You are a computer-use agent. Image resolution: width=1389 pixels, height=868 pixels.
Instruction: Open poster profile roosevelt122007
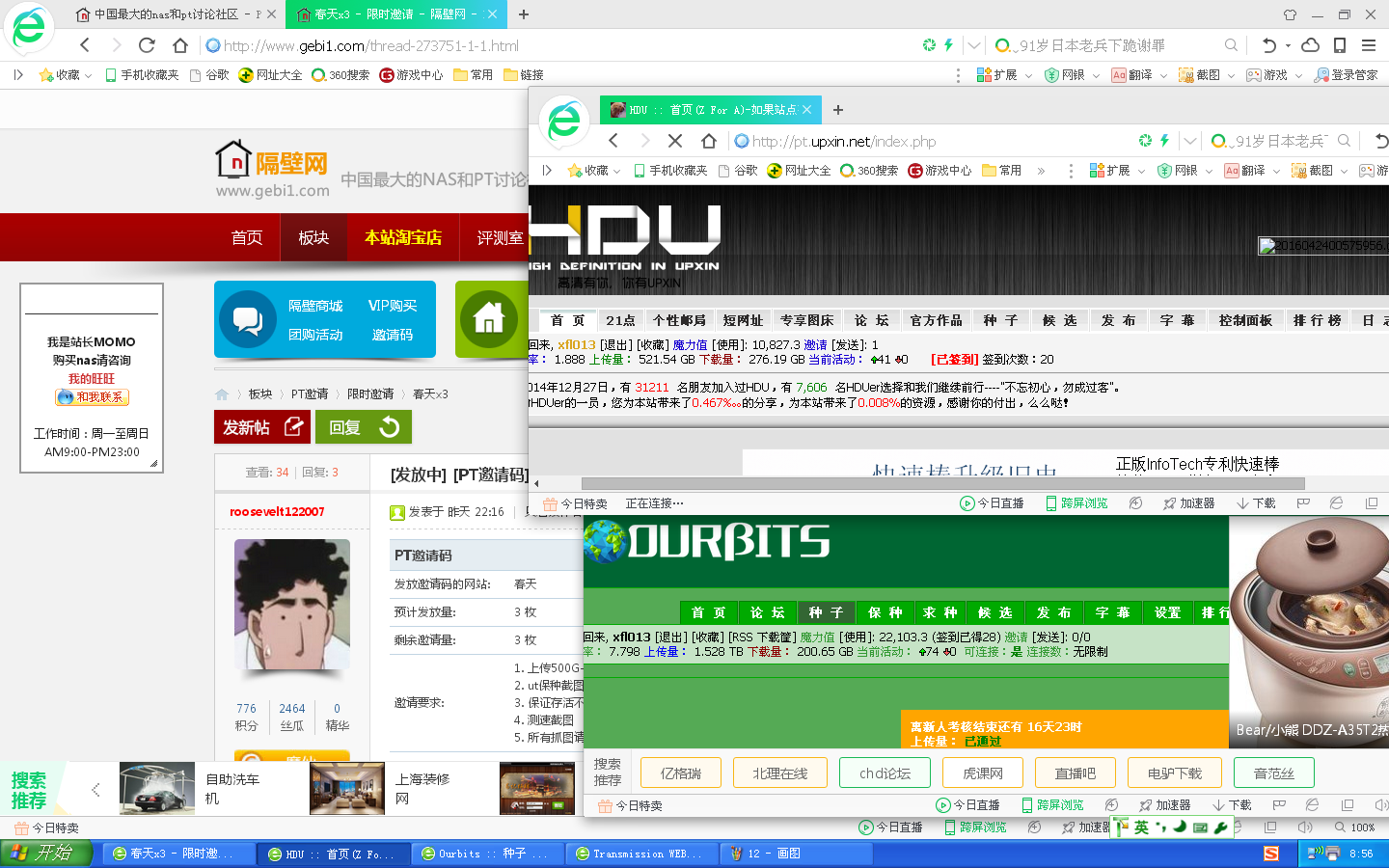click(x=277, y=512)
